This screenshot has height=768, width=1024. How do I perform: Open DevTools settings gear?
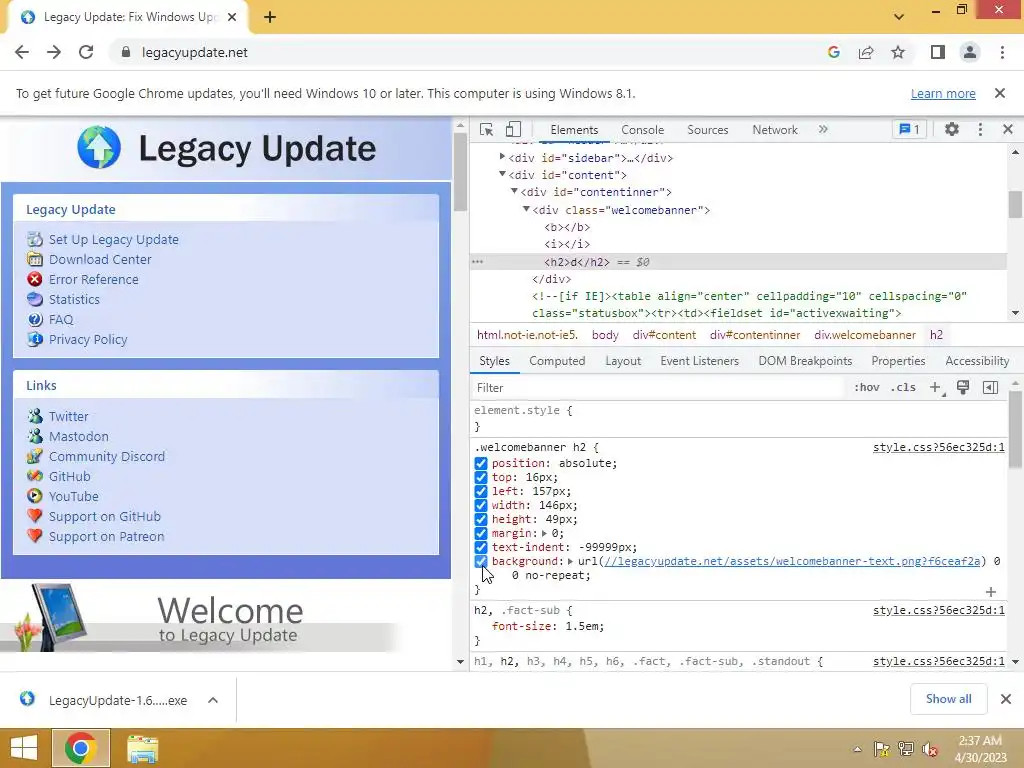click(x=952, y=129)
